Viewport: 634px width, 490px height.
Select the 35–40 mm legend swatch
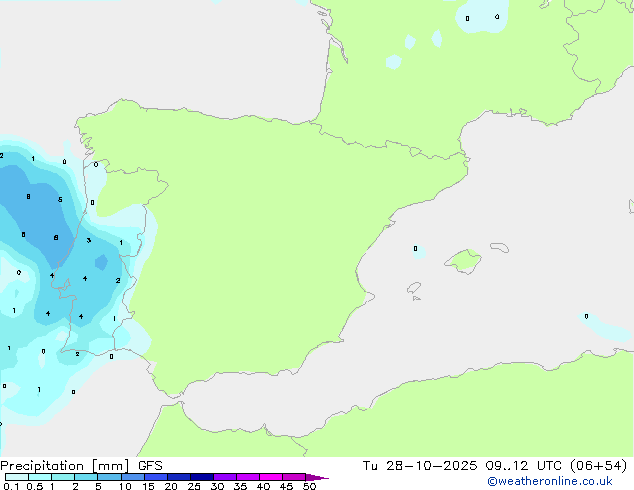[x=248, y=477]
